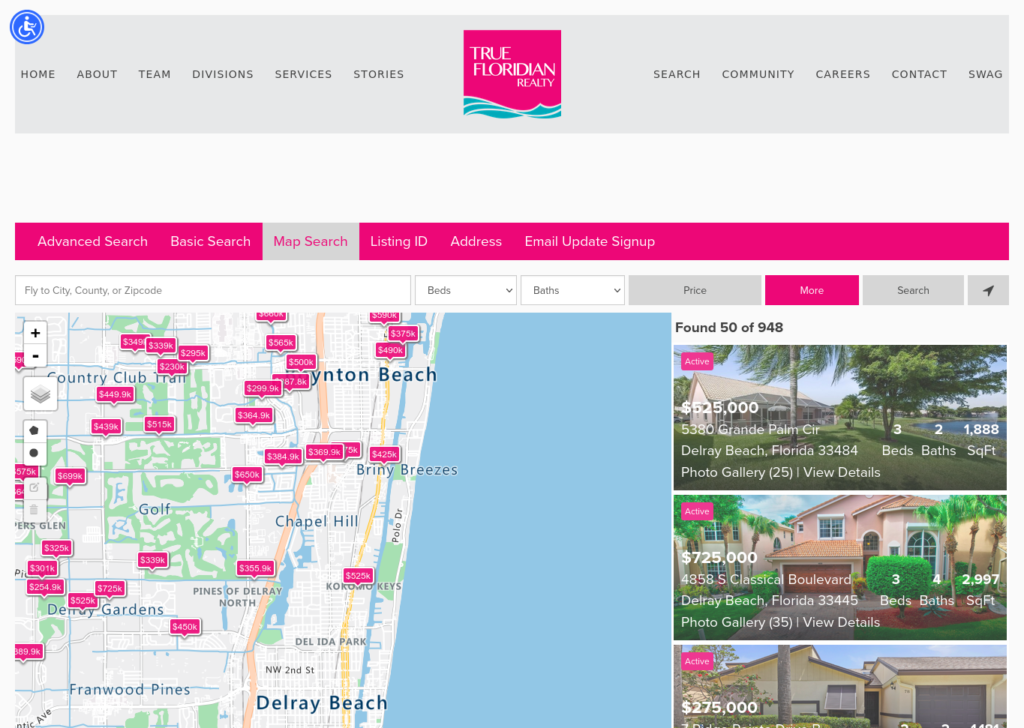
Task: Click the locate me arrow button
Action: [x=988, y=291]
